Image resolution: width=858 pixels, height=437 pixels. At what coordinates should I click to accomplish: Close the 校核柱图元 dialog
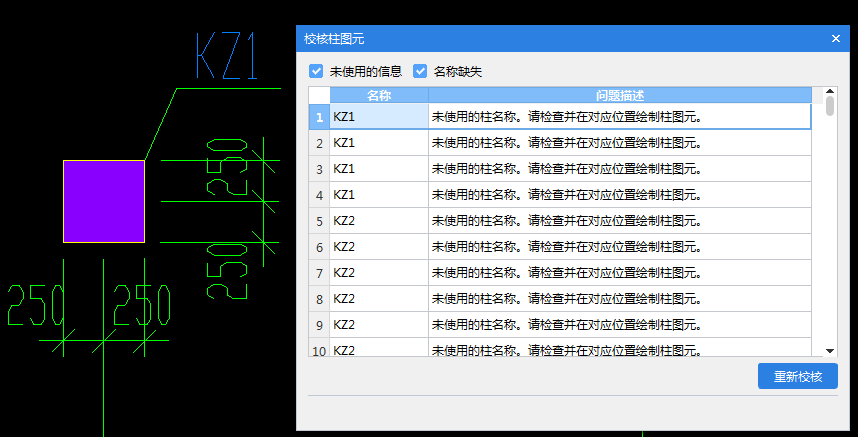[836, 38]
